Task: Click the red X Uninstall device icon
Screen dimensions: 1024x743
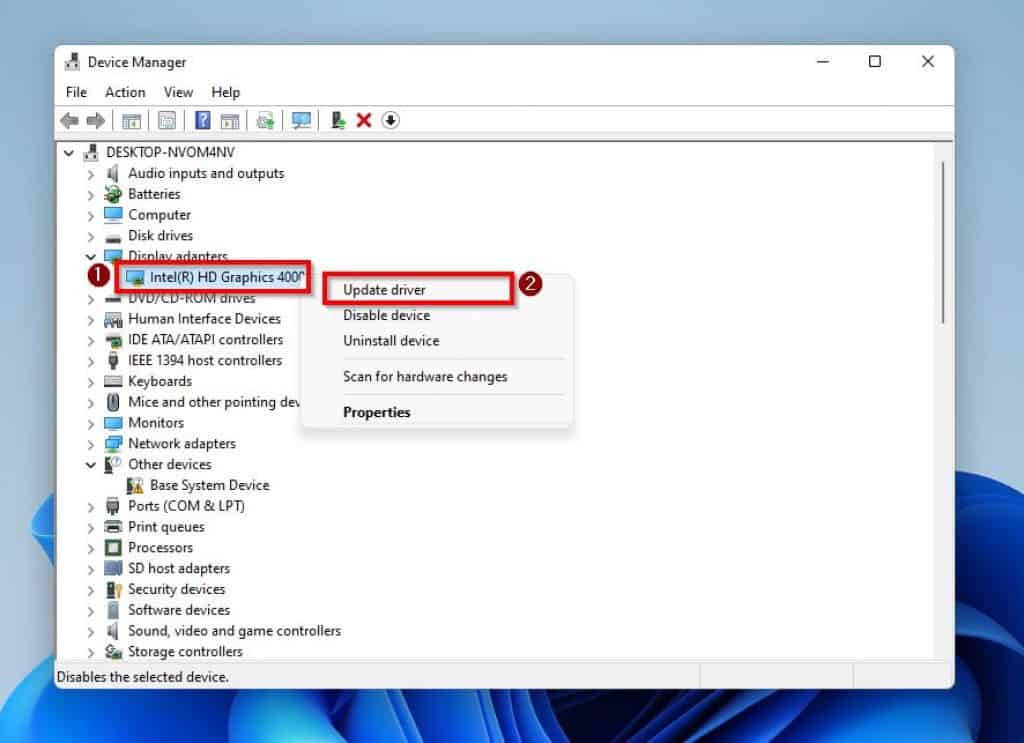Action: tap(364, 120)
